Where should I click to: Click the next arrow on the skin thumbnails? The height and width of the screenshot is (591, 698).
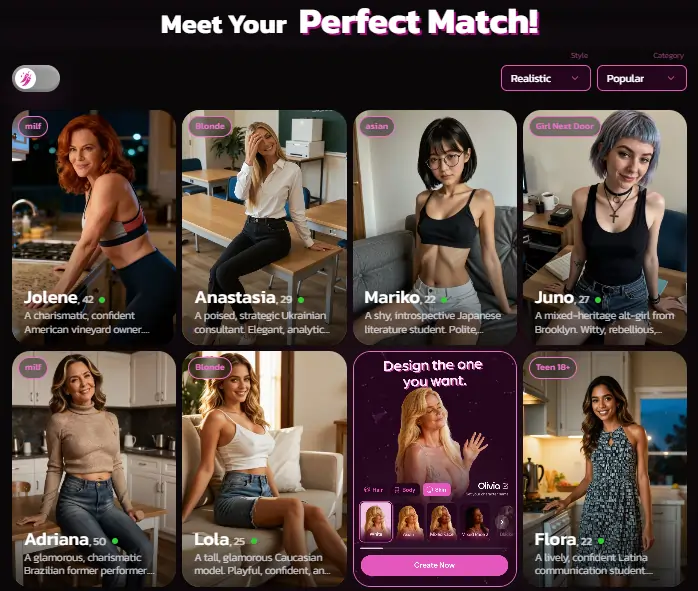[x=502, y=522]
